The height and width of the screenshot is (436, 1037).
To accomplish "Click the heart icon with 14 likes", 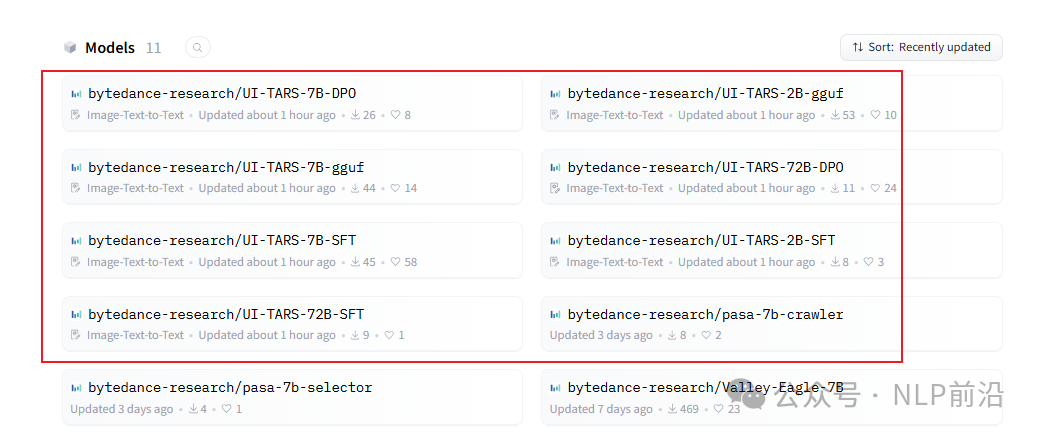I will click(x=395, y=189).
